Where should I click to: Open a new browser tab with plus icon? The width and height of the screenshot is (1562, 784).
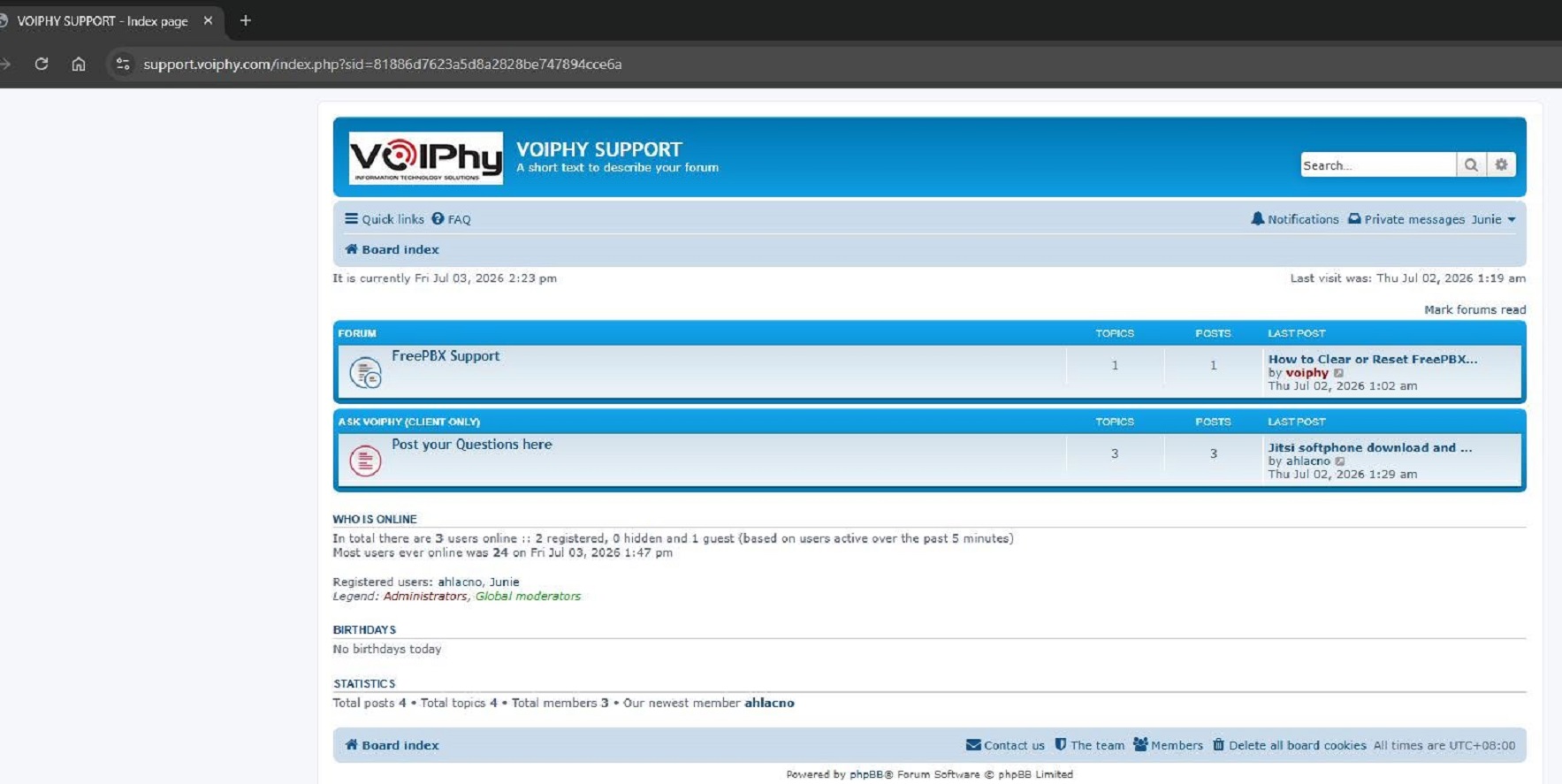pos(246,20)
